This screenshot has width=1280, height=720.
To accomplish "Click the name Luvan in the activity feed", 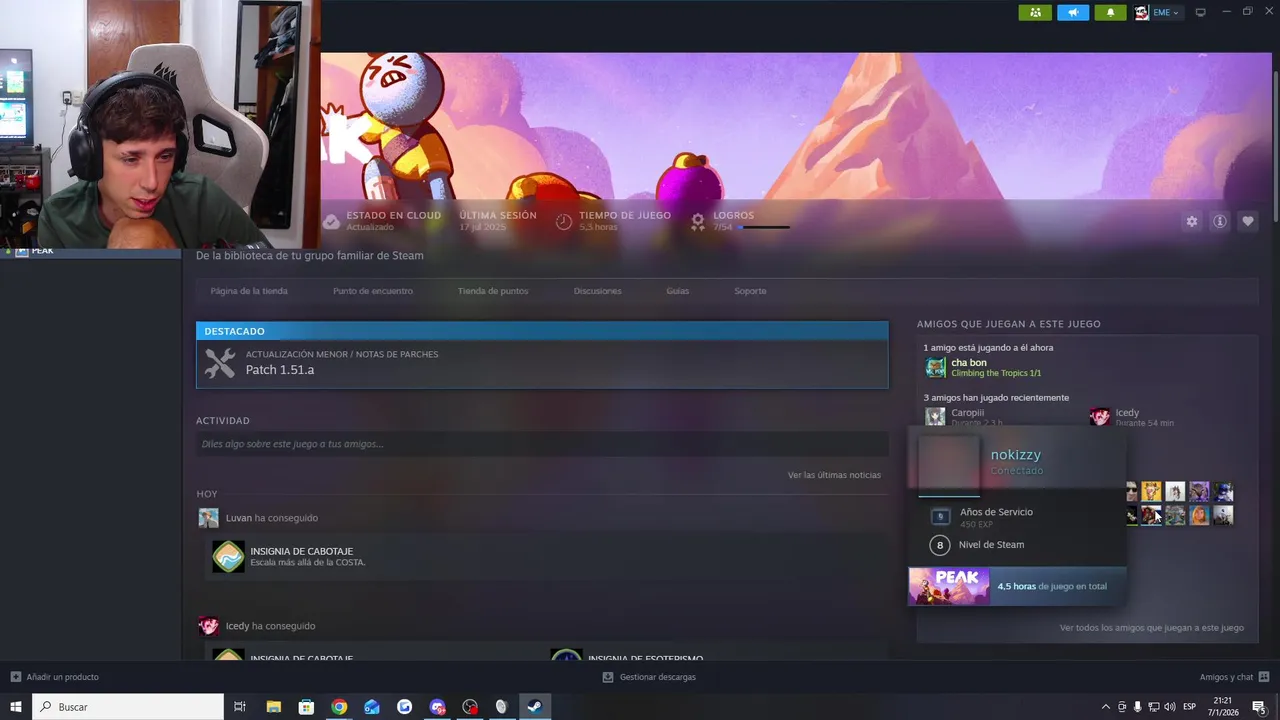I will click(239, 518).
